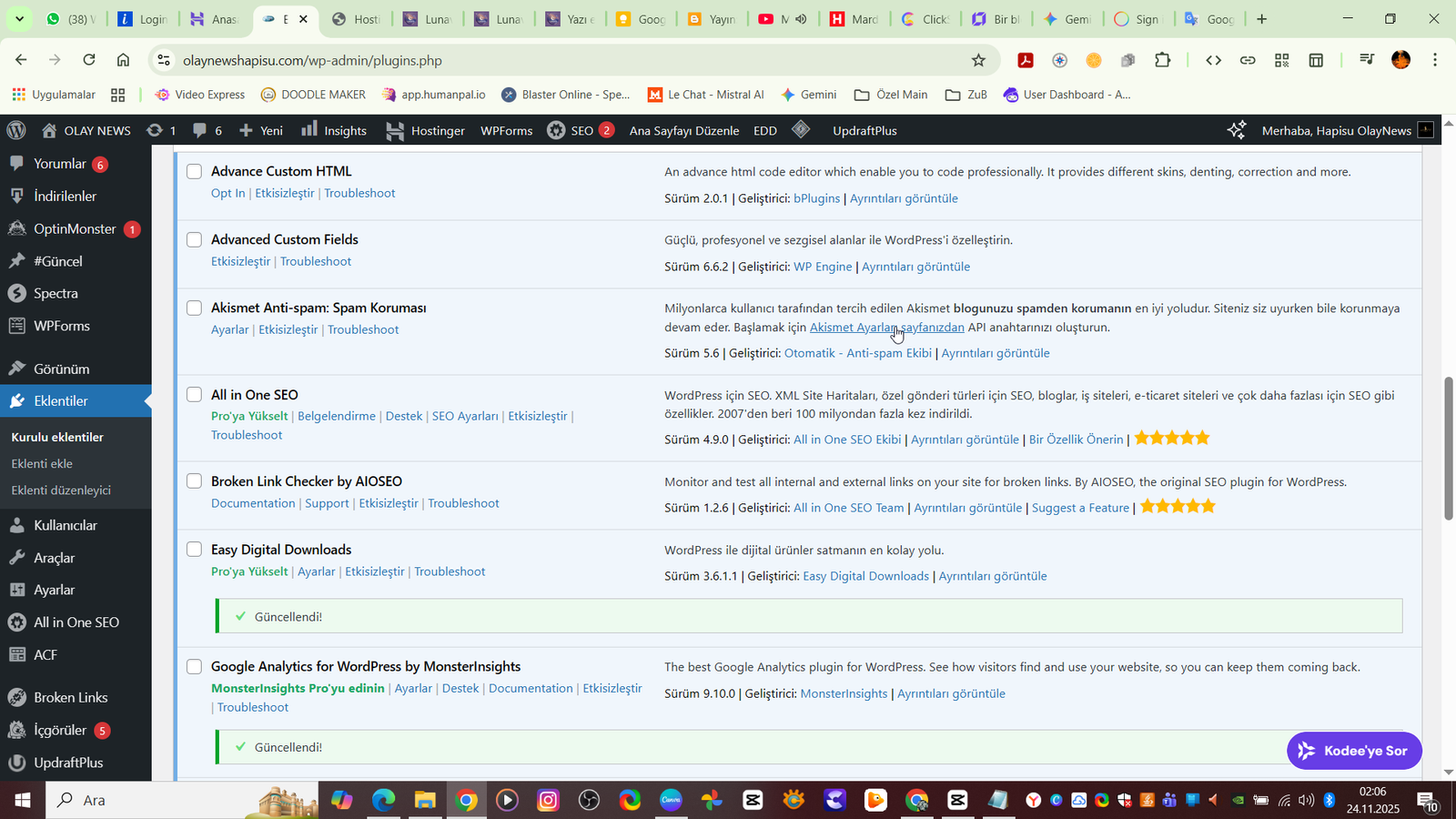Open Merhaba, Hapisu OlayNews account menu
This screenshot has height=819, width=1456.
coord(1336,130)
